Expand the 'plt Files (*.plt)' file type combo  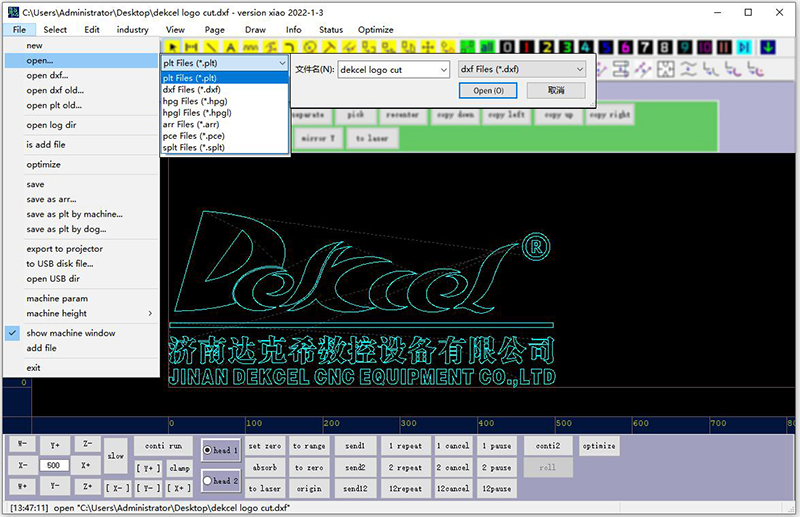point(282,63)
